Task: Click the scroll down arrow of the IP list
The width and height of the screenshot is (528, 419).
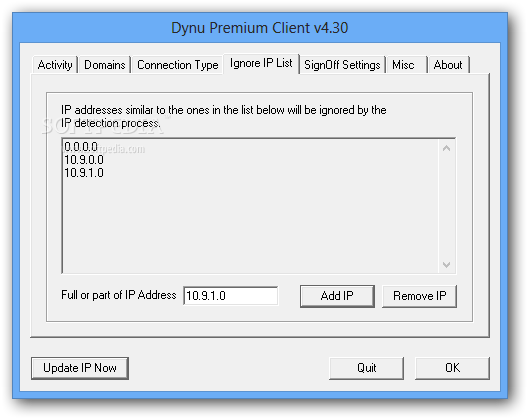Action: pos(447,264)
